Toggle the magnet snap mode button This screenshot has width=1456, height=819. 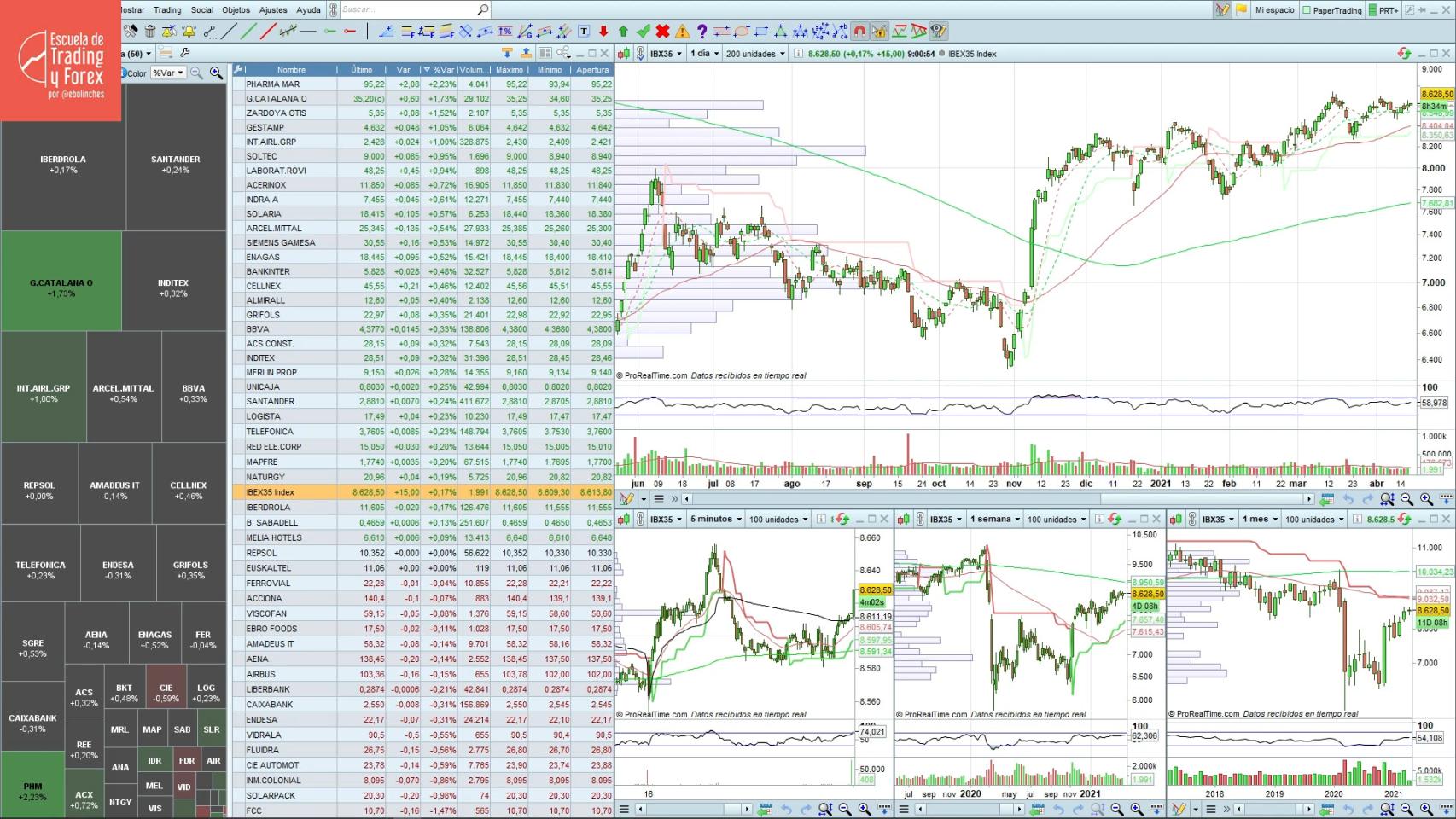859,32
